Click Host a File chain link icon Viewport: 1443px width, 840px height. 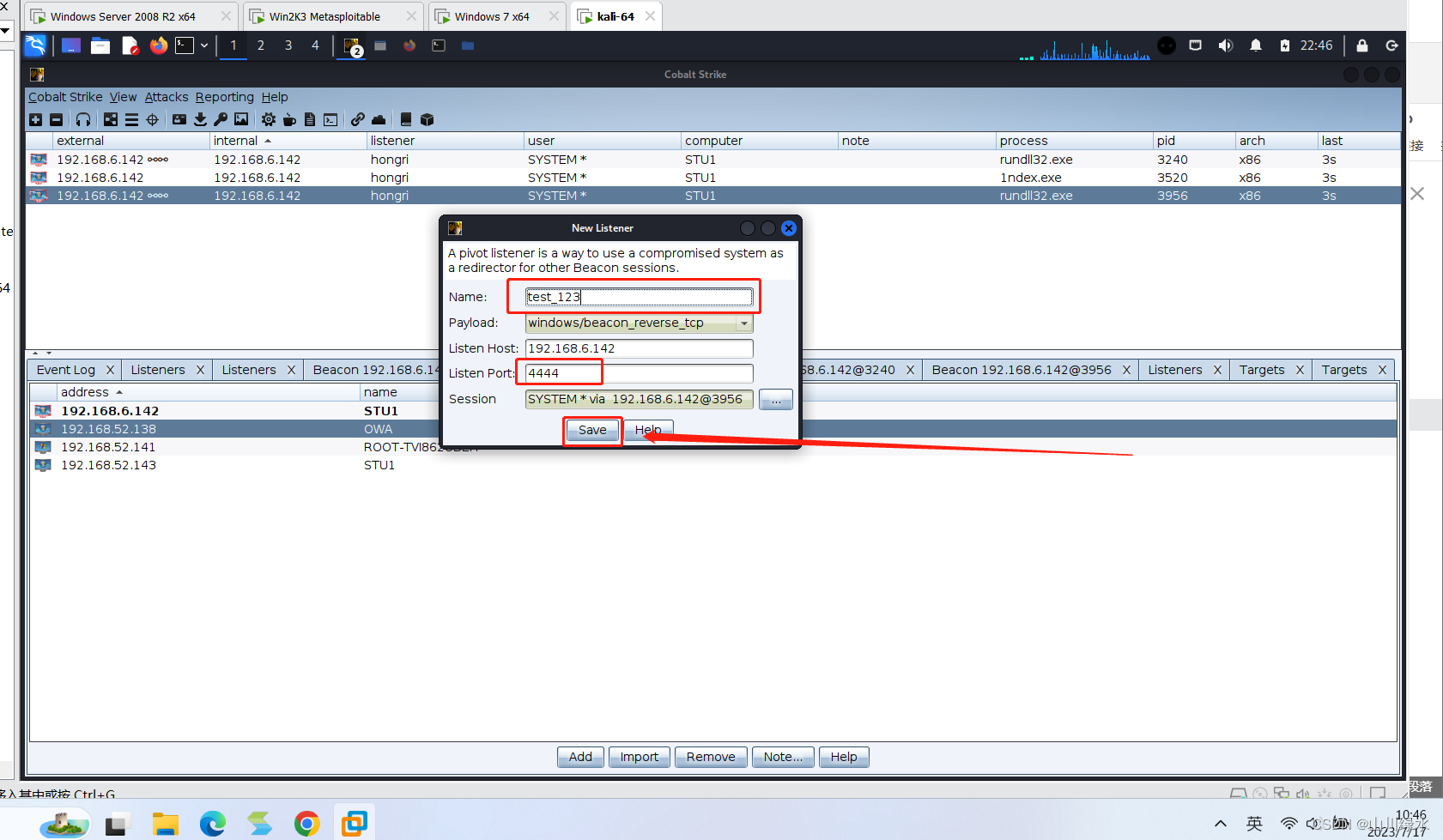[x=358, y=119]
